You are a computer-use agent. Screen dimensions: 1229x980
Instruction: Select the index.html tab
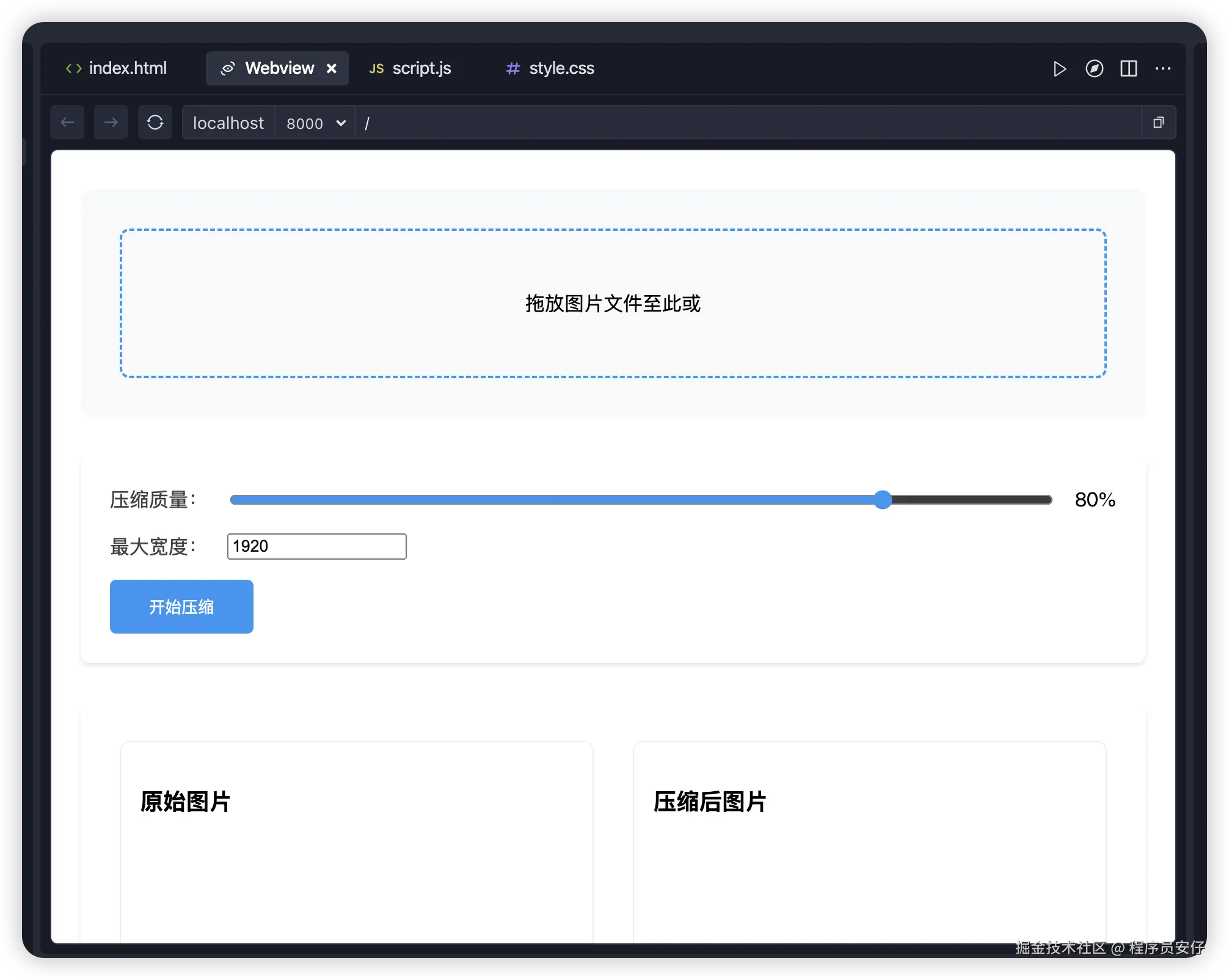click(x=127, y=68)
